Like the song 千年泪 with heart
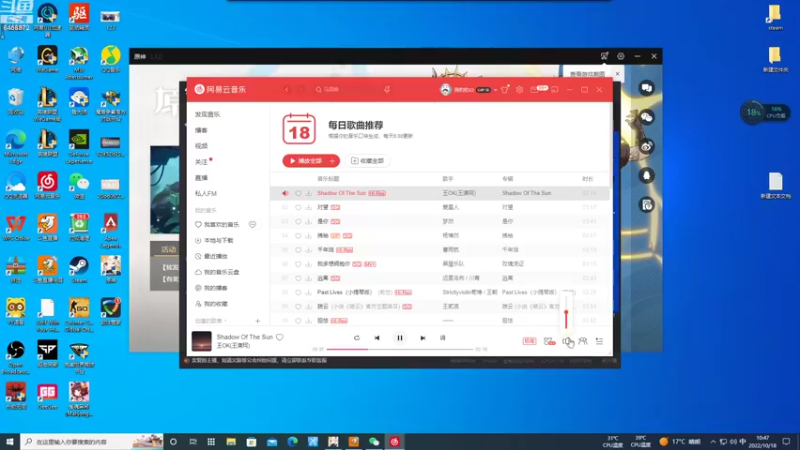The height and width of the screenshot is (450, 800). 298,250
